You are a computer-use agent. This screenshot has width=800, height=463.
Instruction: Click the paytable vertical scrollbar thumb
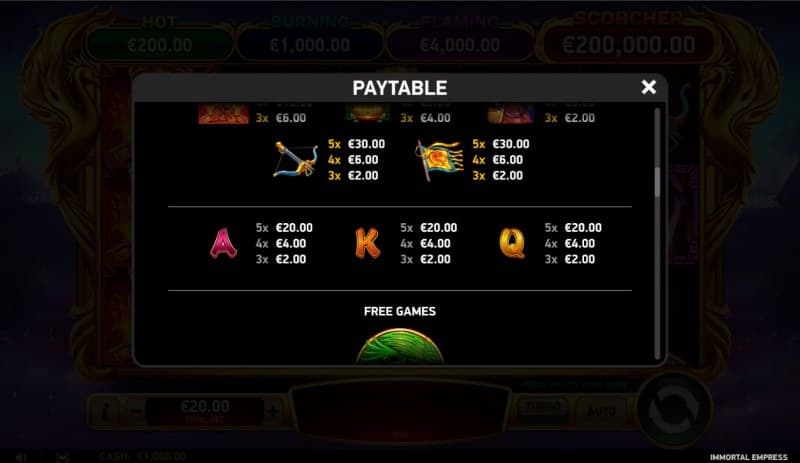click(657, 182)
